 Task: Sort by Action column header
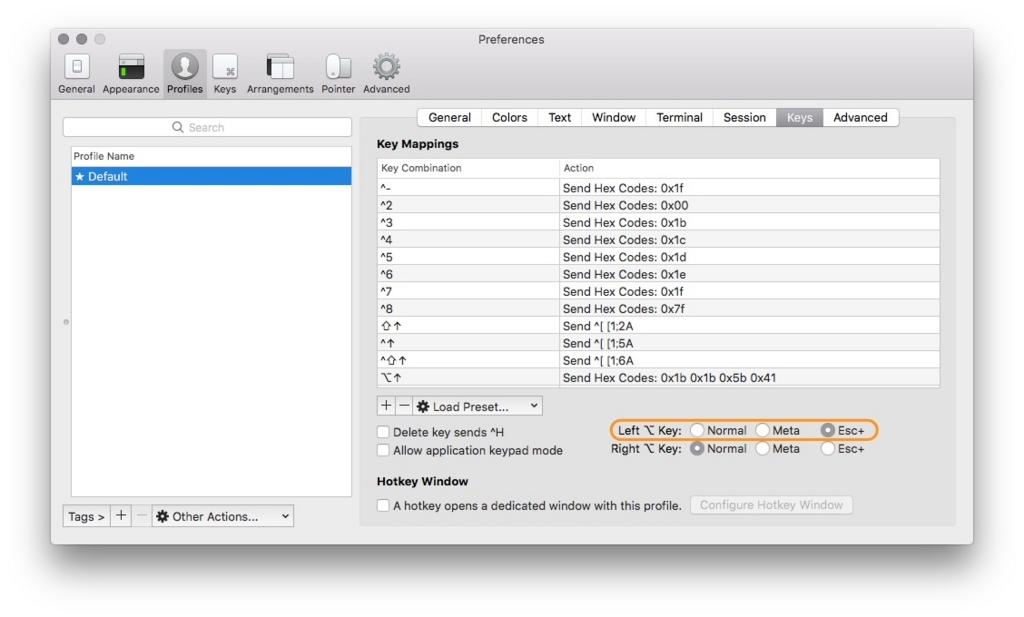tap(750, 168)
